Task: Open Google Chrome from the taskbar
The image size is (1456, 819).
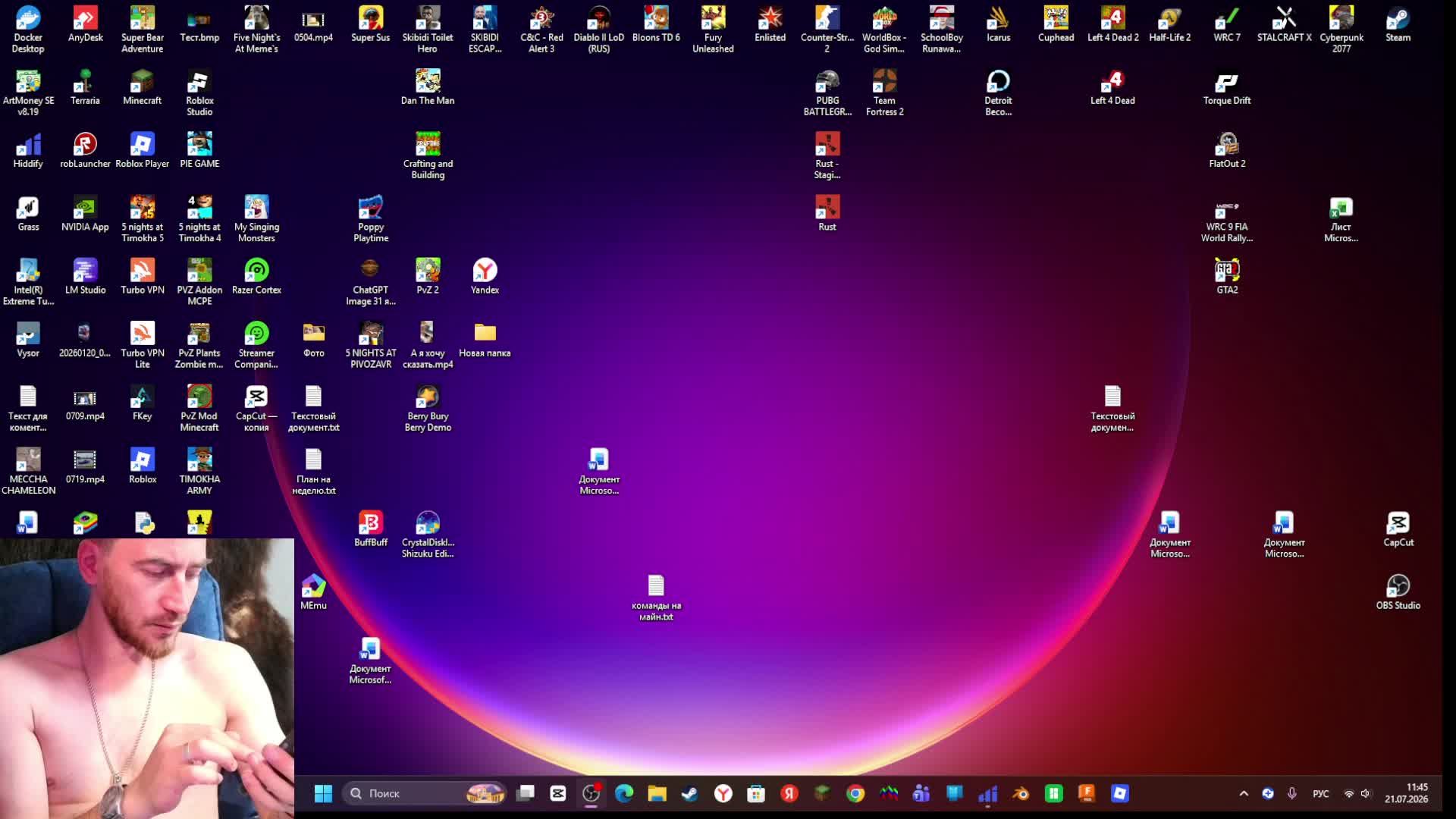Action: click(x=855, y=793)
